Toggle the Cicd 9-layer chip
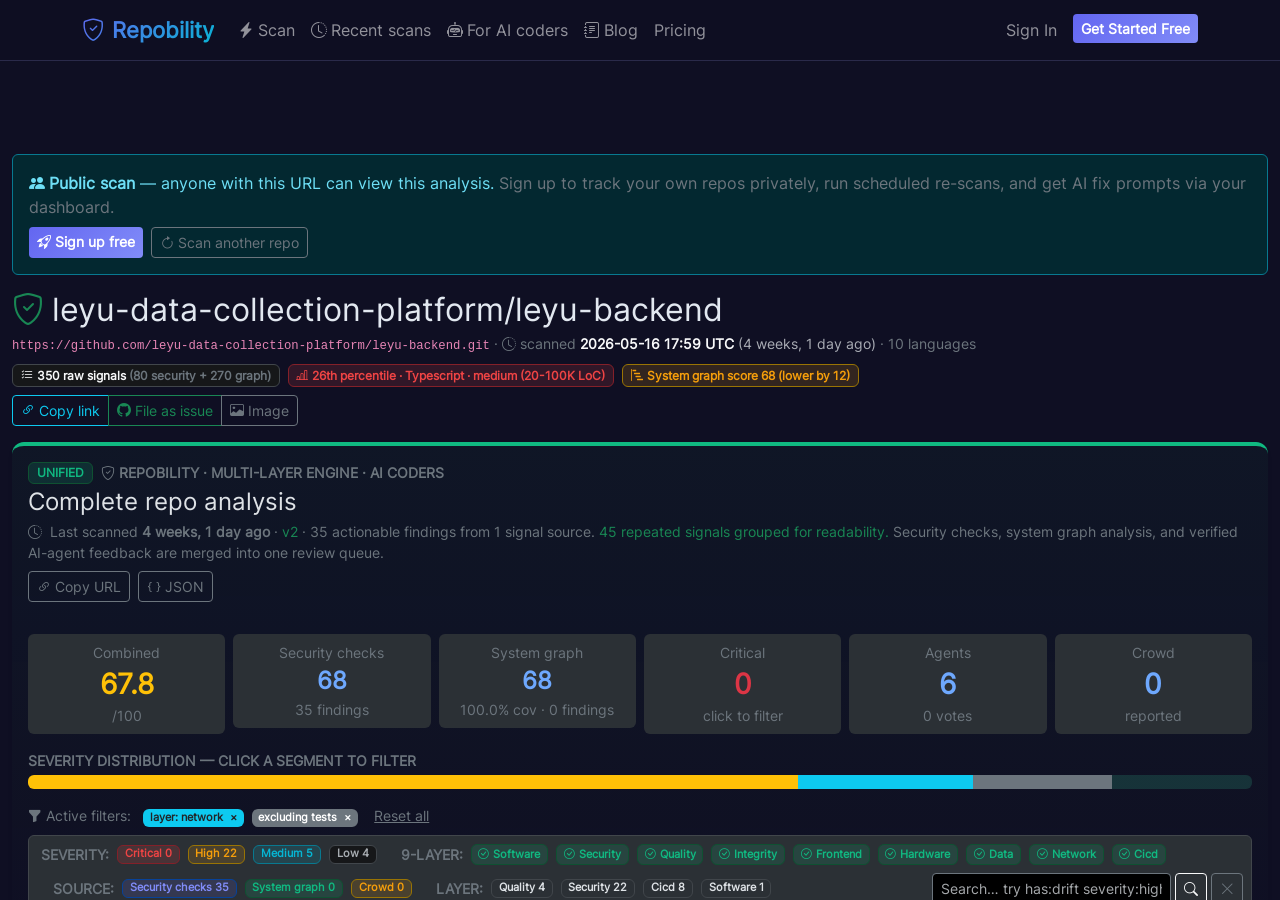The width and height of the screenshot is (1280, 900). click(x=1139, y=854)
